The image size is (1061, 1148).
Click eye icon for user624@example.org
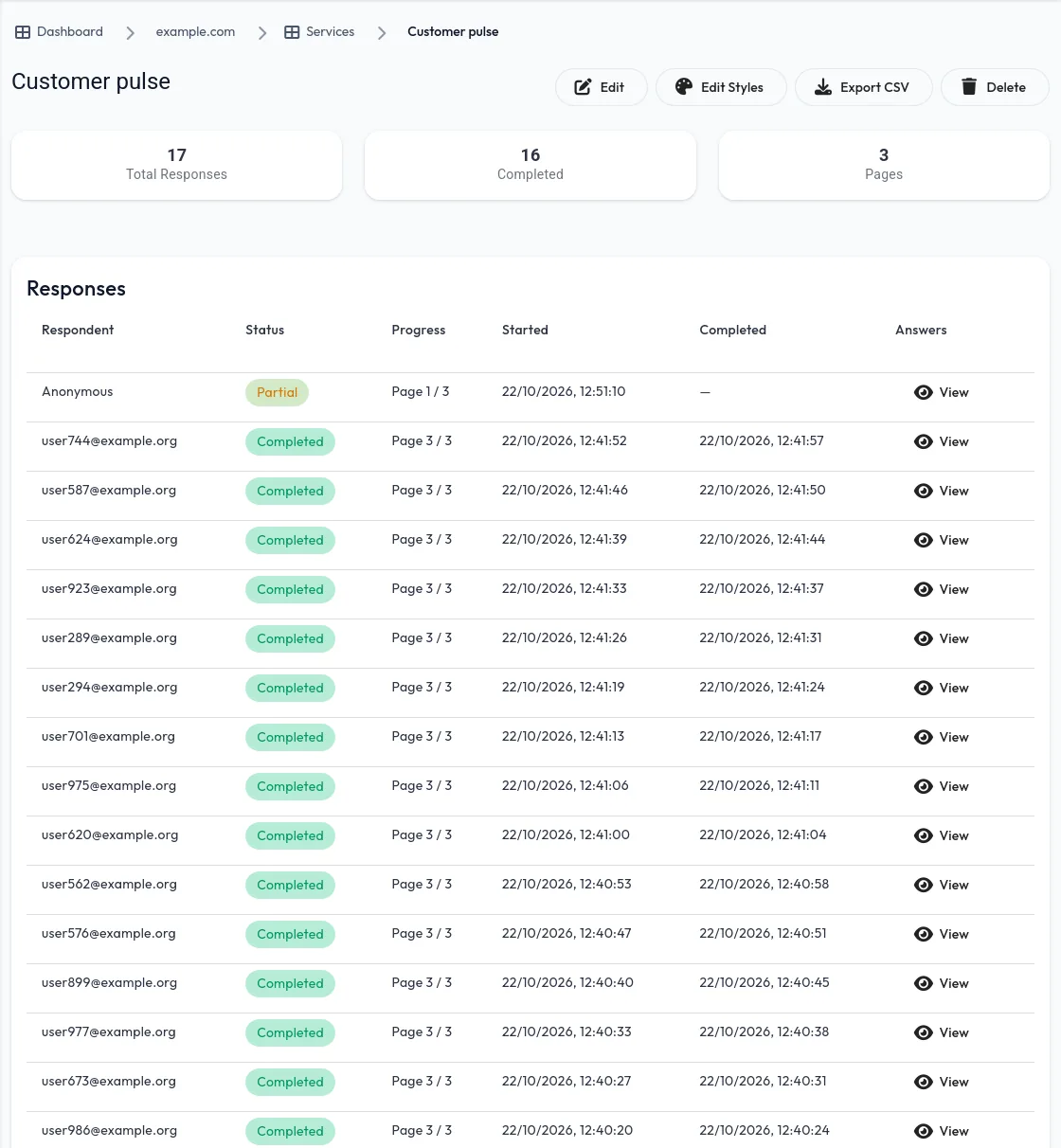click(924, 540)
